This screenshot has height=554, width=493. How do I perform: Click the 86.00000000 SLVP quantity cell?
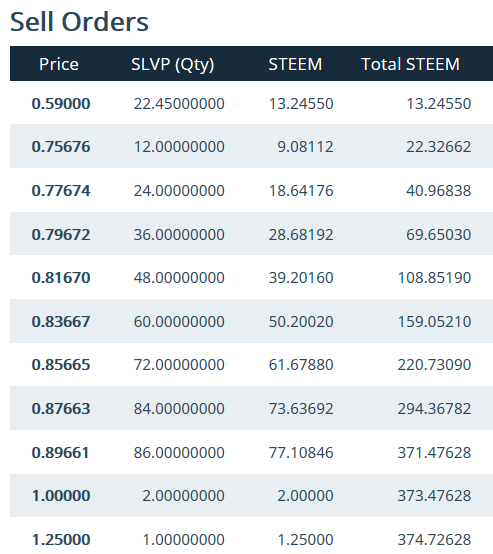click(179, 453)
